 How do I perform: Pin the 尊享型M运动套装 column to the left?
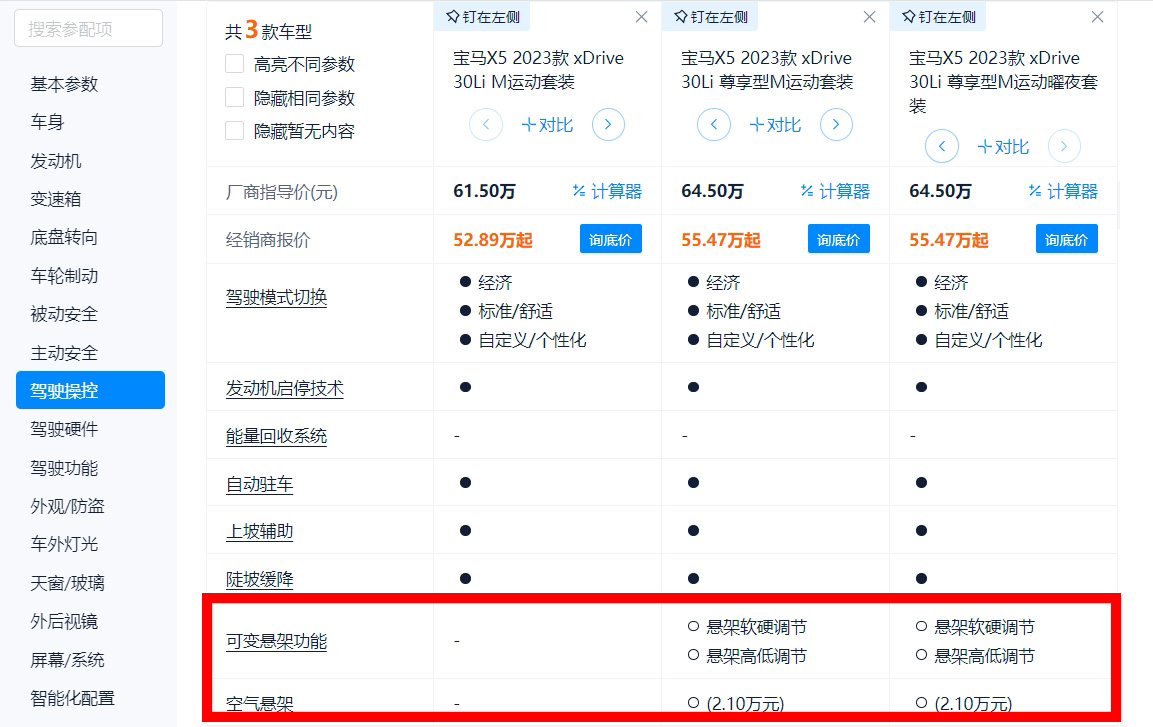[x=710, y=16]
